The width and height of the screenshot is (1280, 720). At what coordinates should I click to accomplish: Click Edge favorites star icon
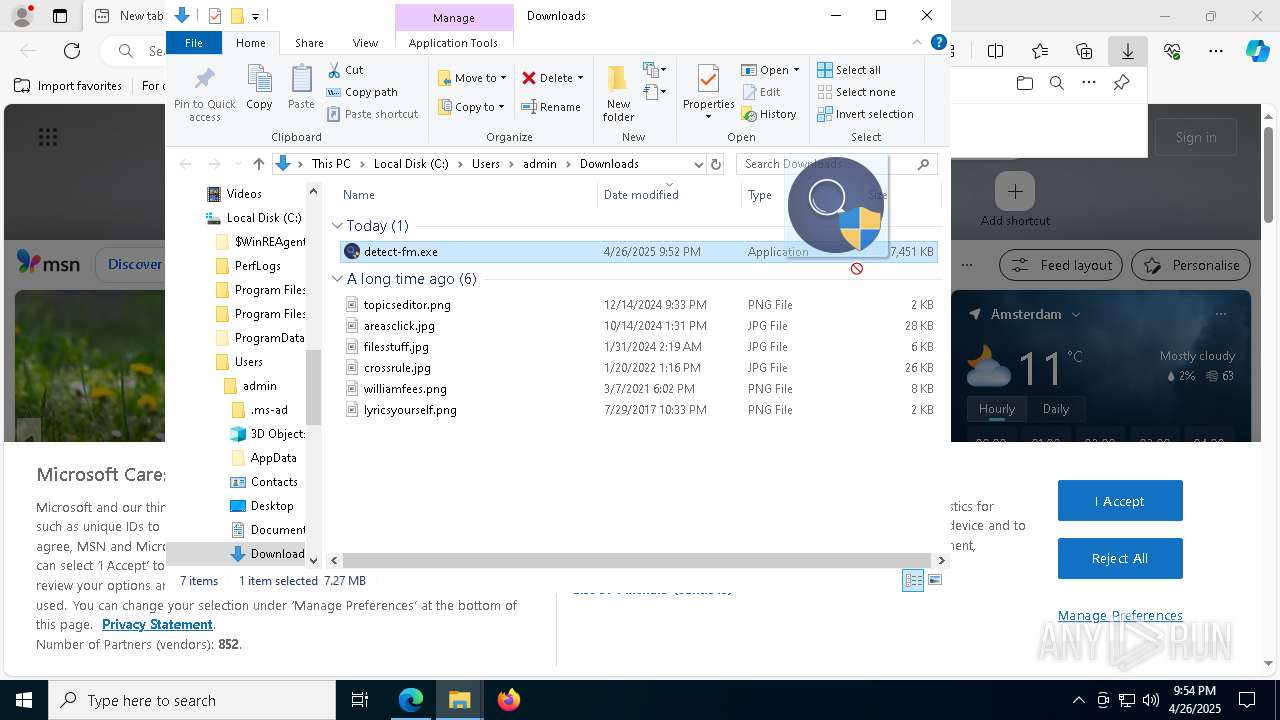click(1040, 51)
